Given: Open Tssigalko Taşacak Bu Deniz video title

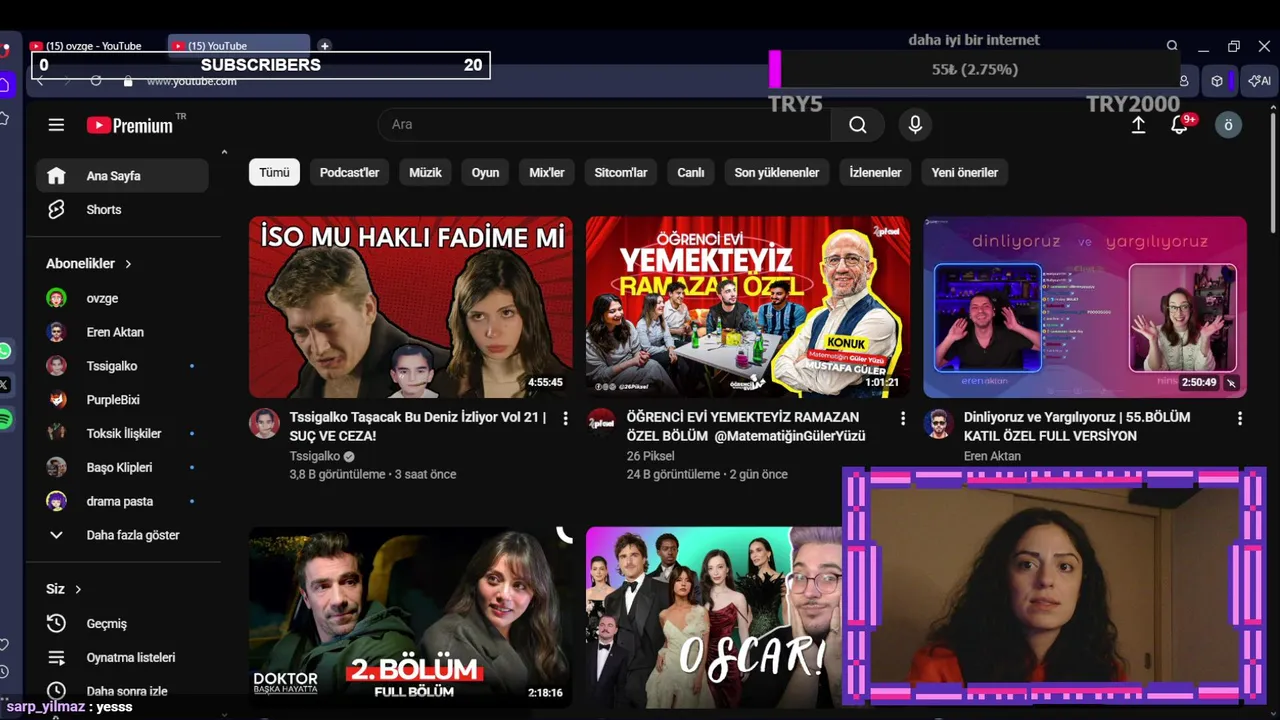Looking at the screenshot, I should [418, 427].
